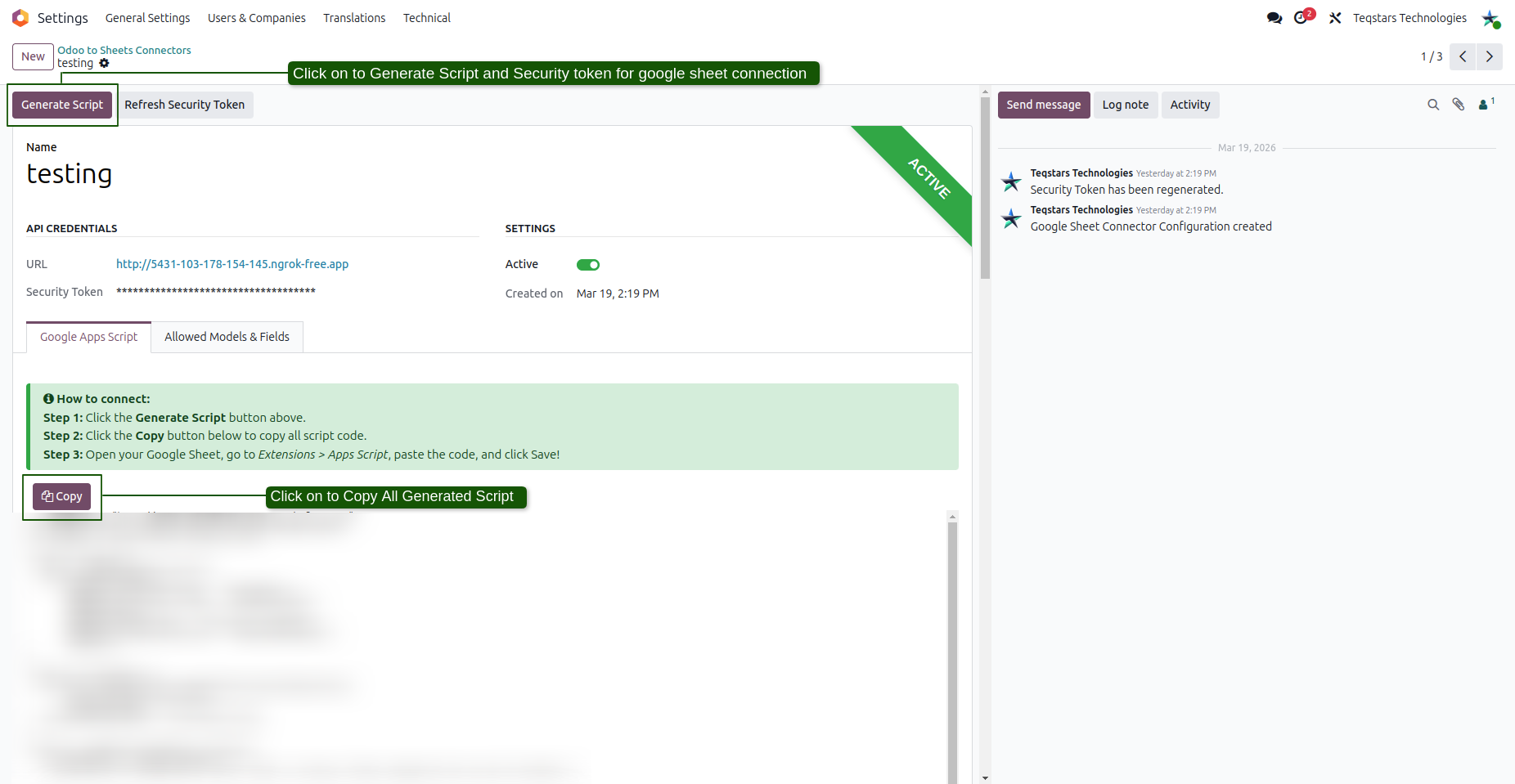
Task: Open the conversations chat icon
Action: (x=1274, y=18)
